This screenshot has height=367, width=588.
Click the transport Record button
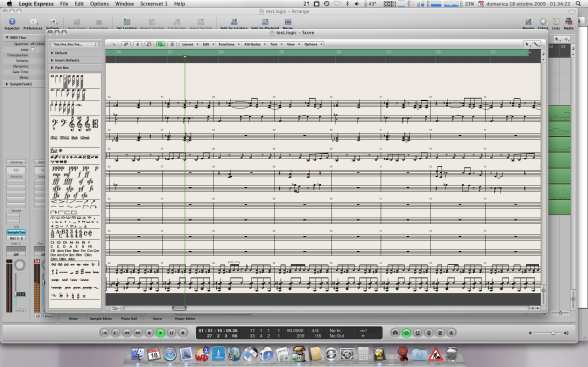click(x=183, y=333)
